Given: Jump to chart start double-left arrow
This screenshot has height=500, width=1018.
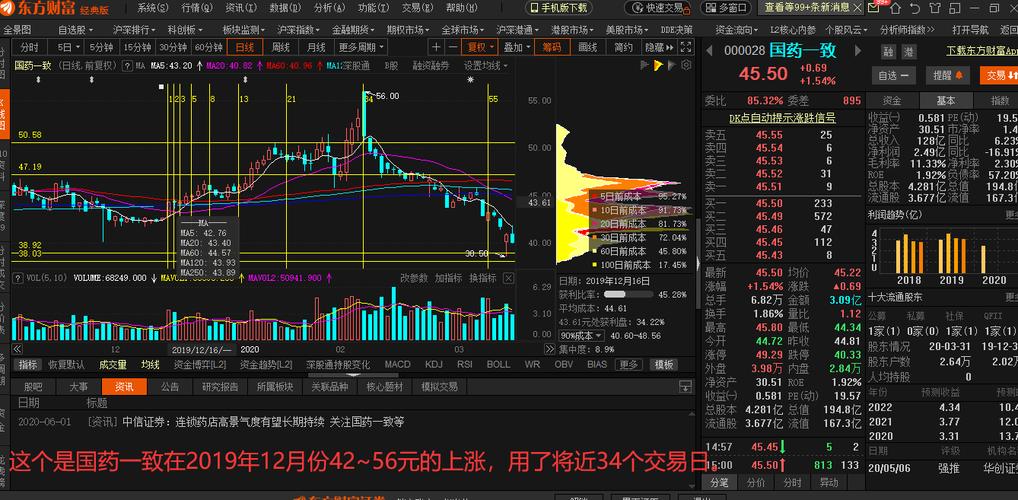Looking at the screenshot, I should point(18,349).
